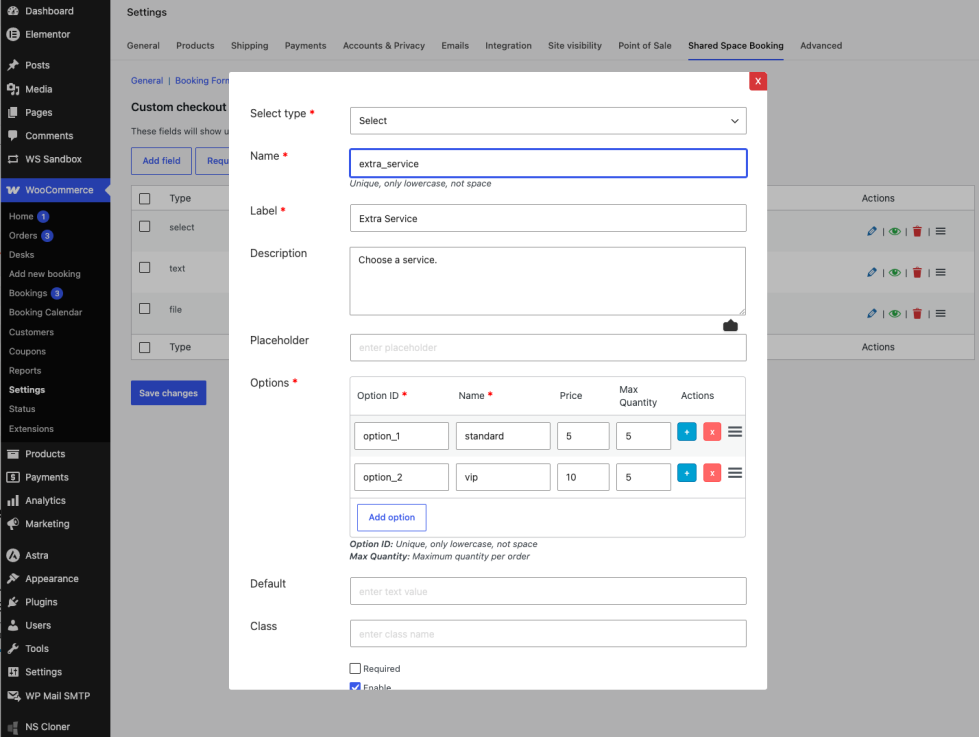Delete the text field row with trash icon
979x737 pixels.
click(917, 272)
